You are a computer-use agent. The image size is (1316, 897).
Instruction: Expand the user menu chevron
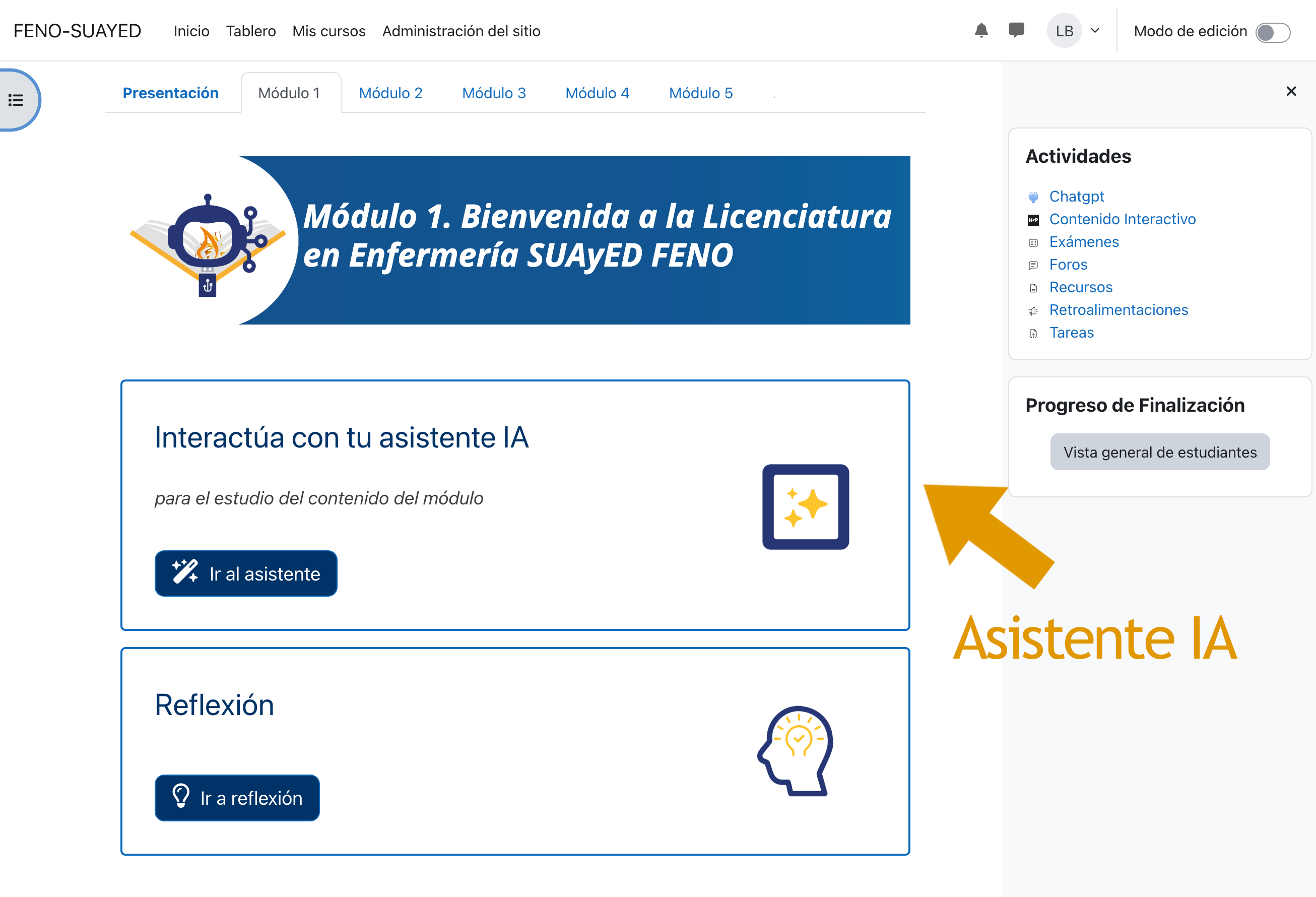click(1095, 31)
